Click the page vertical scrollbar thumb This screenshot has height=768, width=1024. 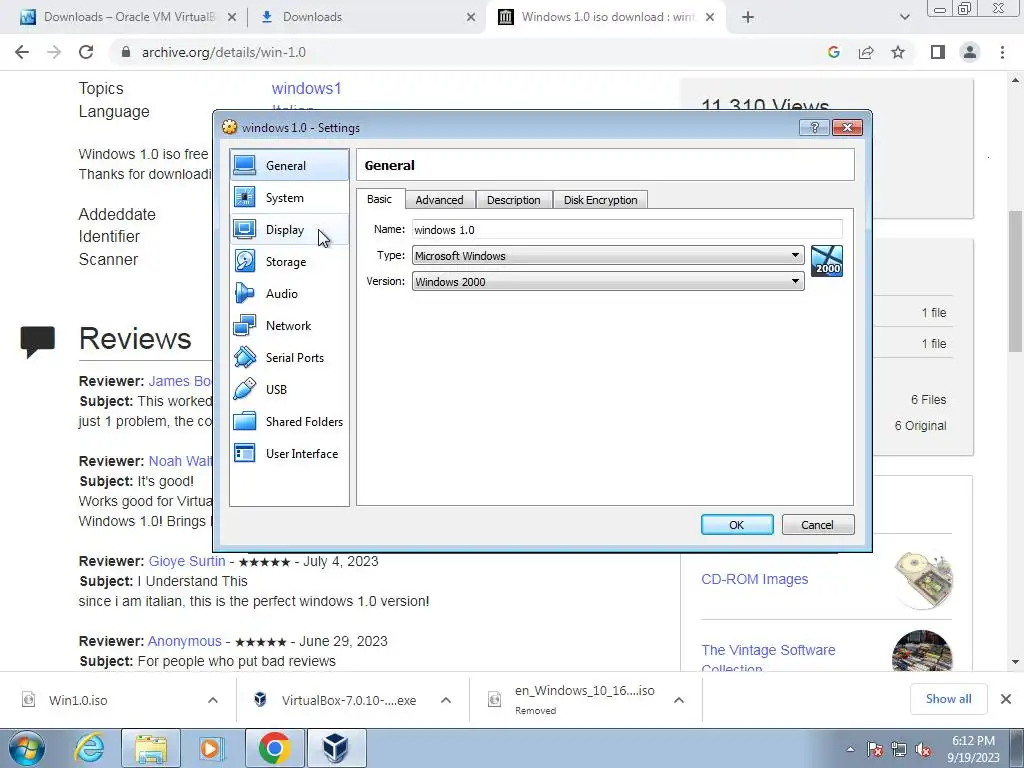[1016, 281]
